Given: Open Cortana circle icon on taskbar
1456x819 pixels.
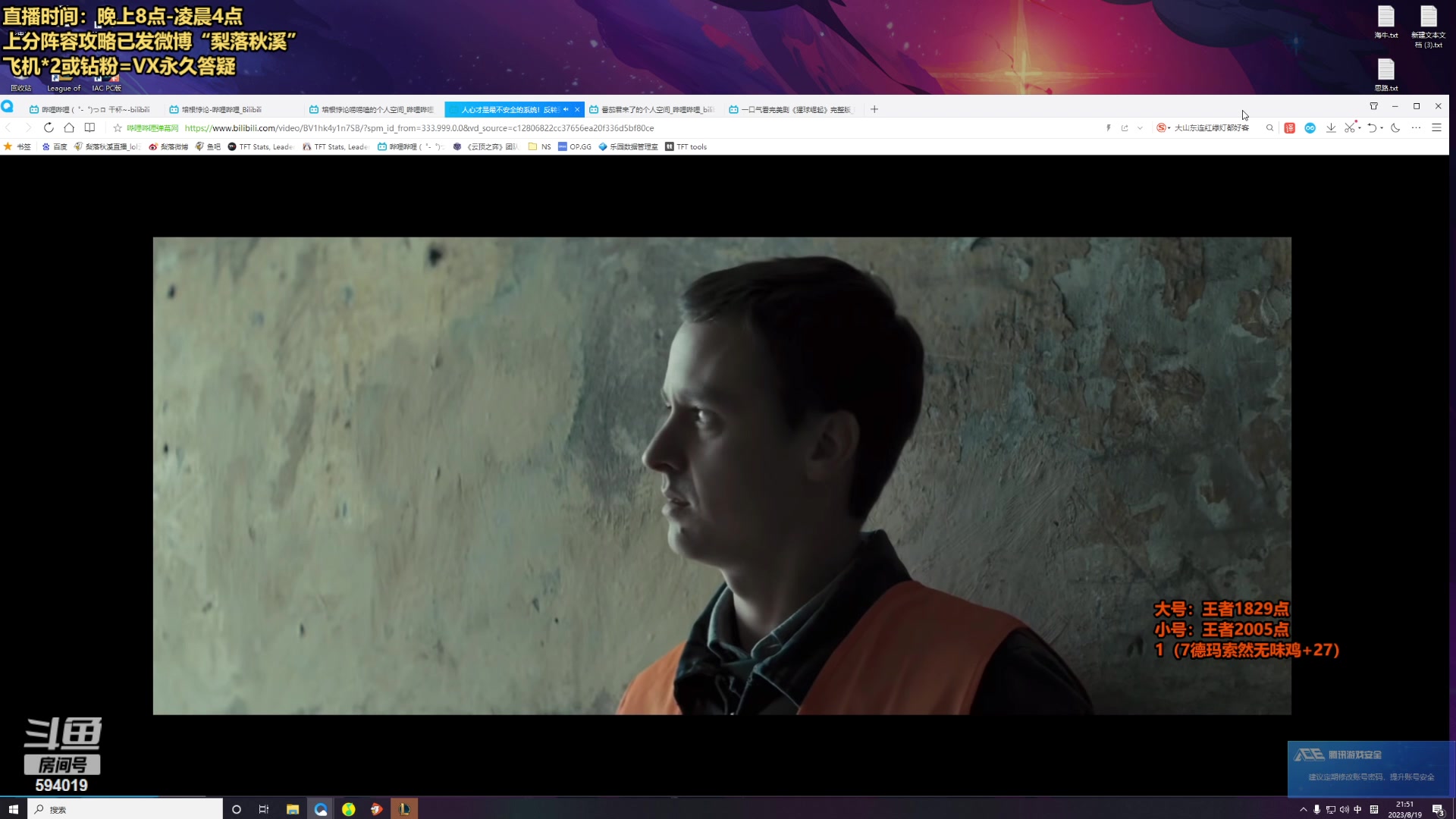Looking at the screenshot, I should click(236, 809).
